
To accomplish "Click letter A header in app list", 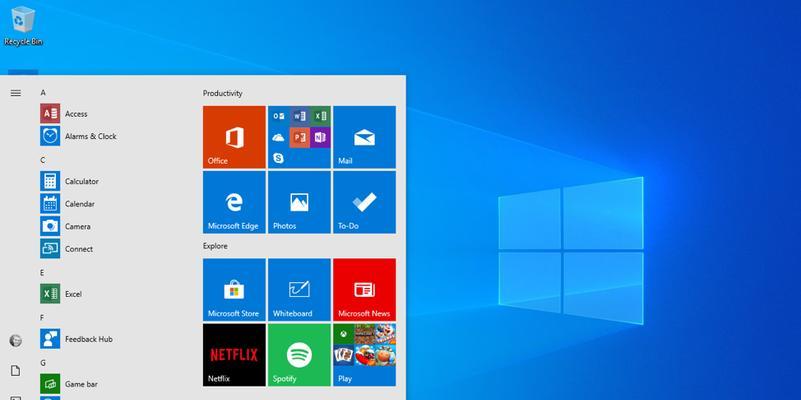I will click(43, 92).
